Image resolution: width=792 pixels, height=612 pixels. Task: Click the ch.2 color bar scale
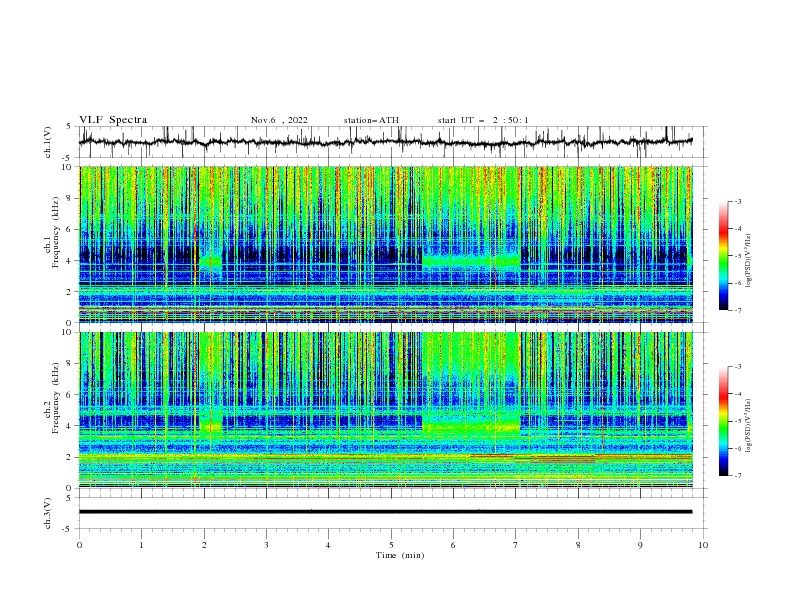click(723, 421)
